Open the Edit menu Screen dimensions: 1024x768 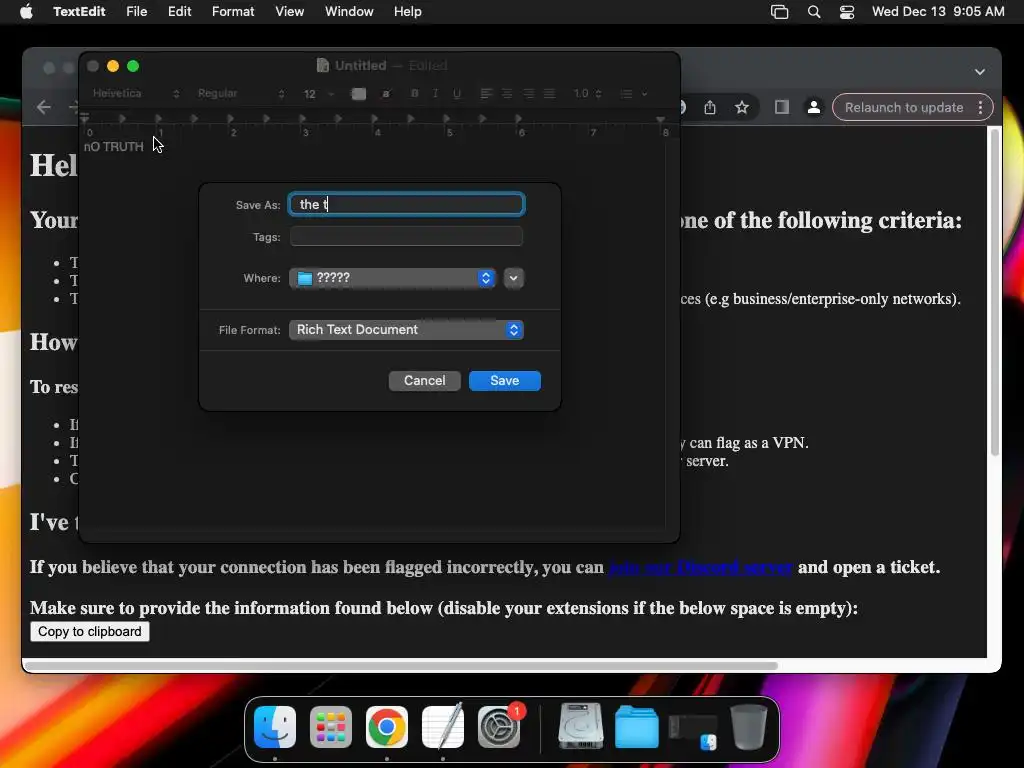point(179,12)
